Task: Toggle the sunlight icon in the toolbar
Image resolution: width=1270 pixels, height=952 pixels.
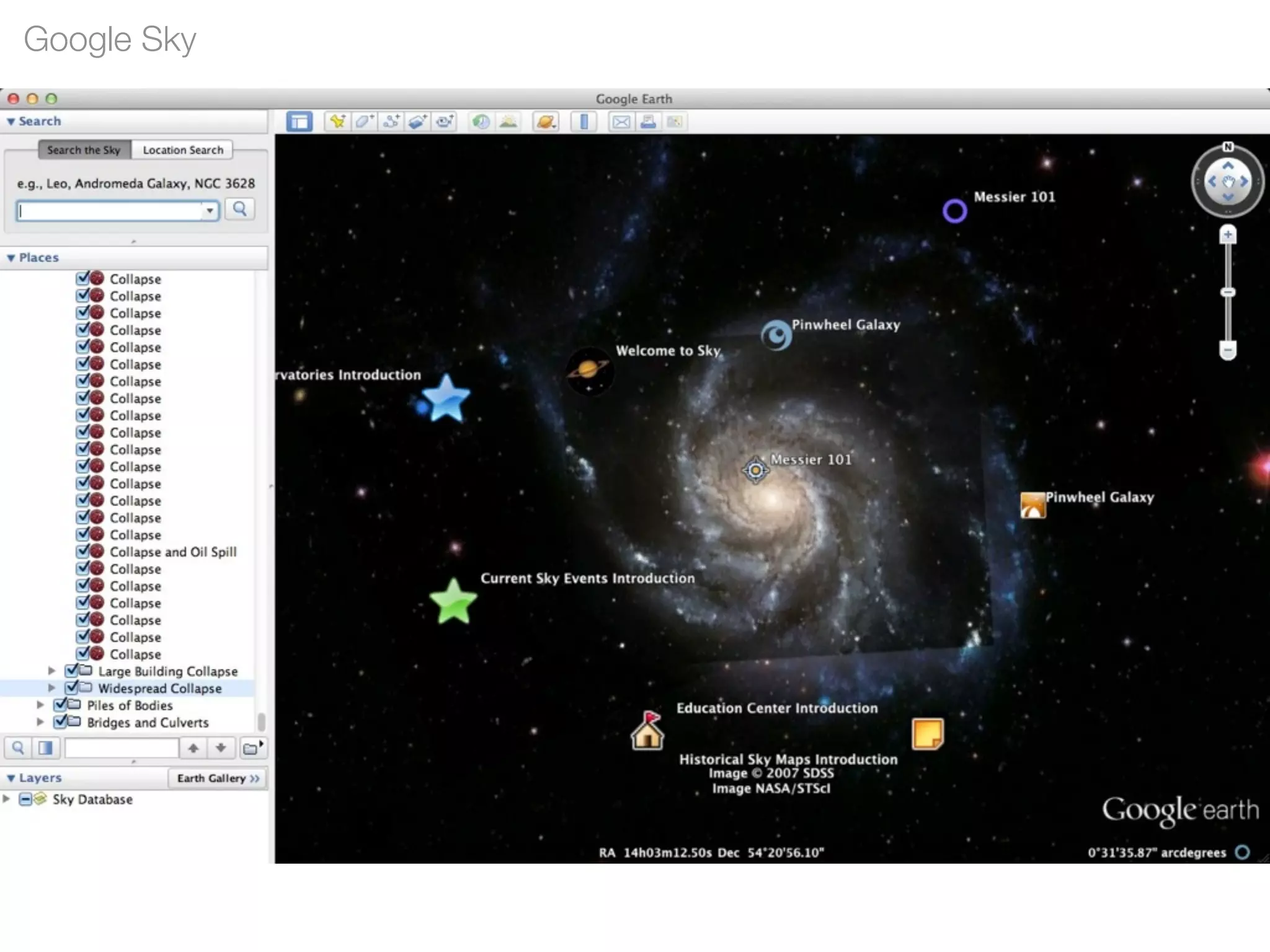Action: 508,121
